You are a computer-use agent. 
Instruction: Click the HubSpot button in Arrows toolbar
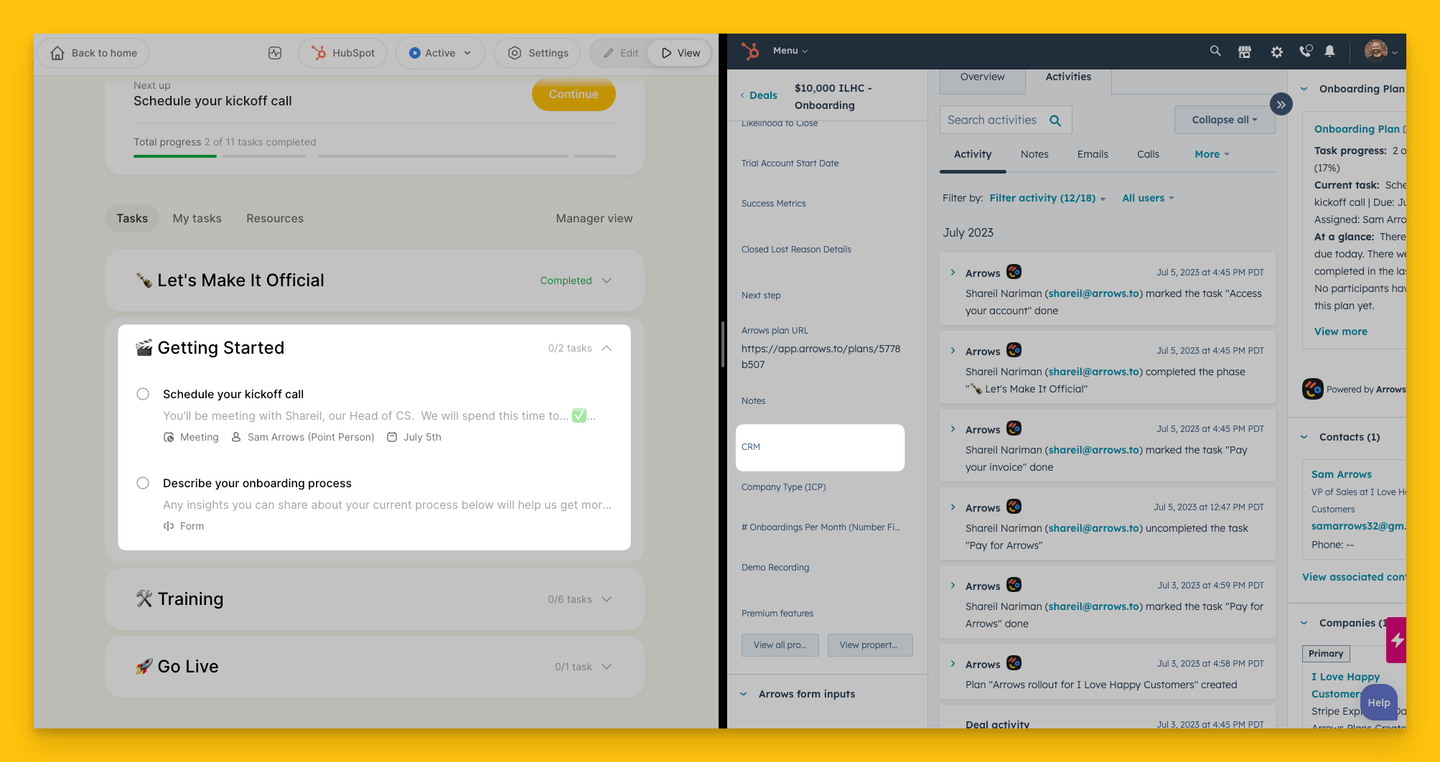343,53
